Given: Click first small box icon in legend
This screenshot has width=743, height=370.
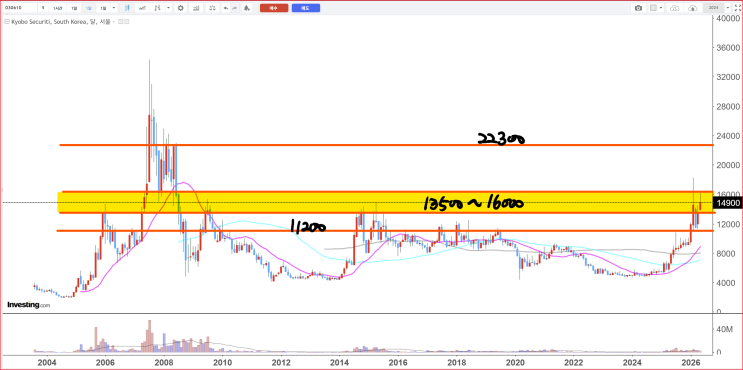Looking at the screenshot, I should 120,22.
